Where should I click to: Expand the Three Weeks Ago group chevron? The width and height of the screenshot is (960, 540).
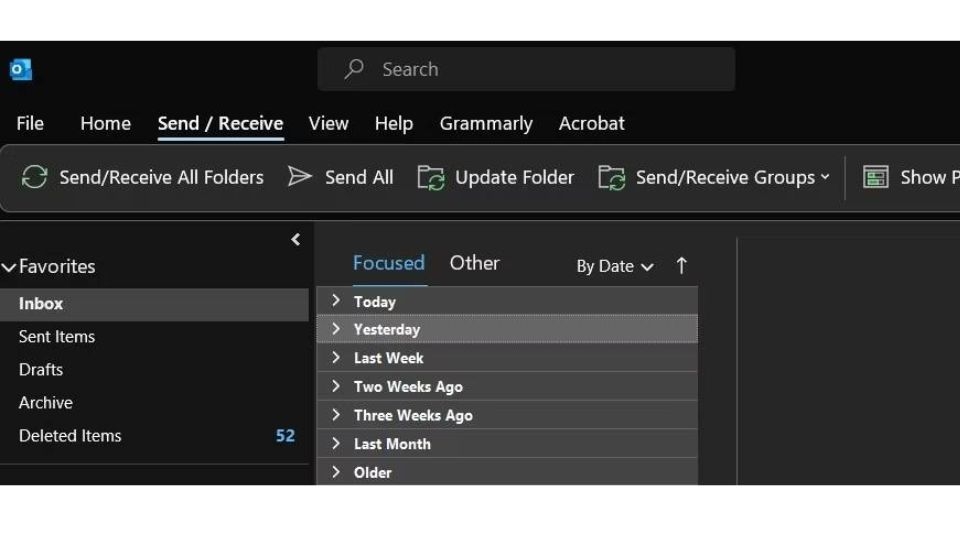click(336, 415)
